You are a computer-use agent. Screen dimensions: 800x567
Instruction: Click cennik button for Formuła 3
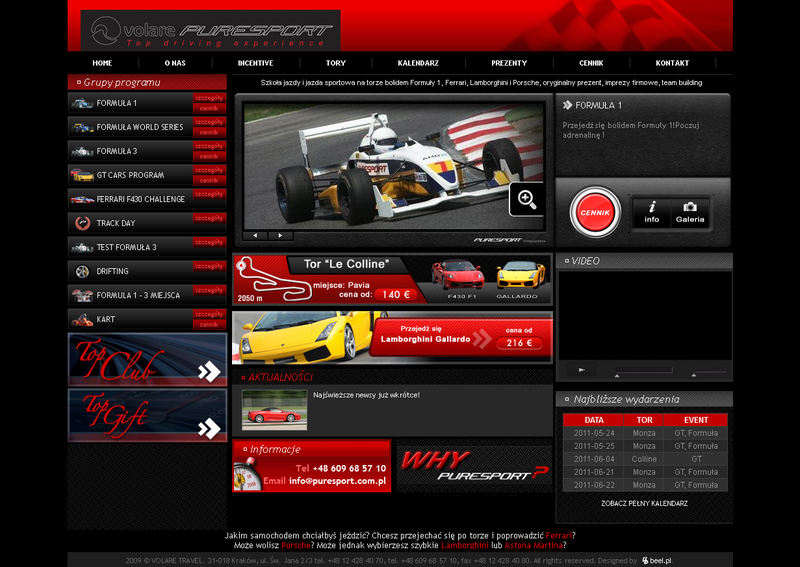click(209, 156)
